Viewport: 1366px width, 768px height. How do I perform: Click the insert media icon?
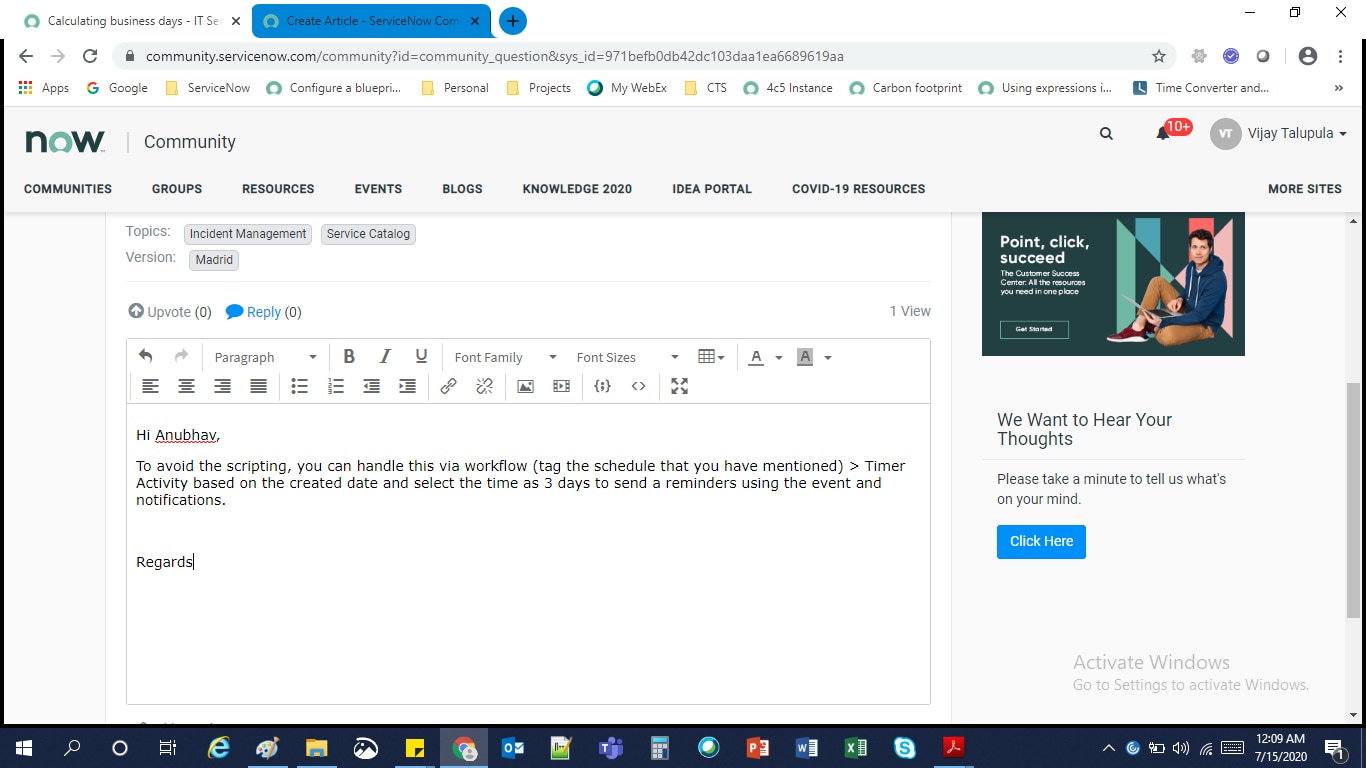(561, 386)
